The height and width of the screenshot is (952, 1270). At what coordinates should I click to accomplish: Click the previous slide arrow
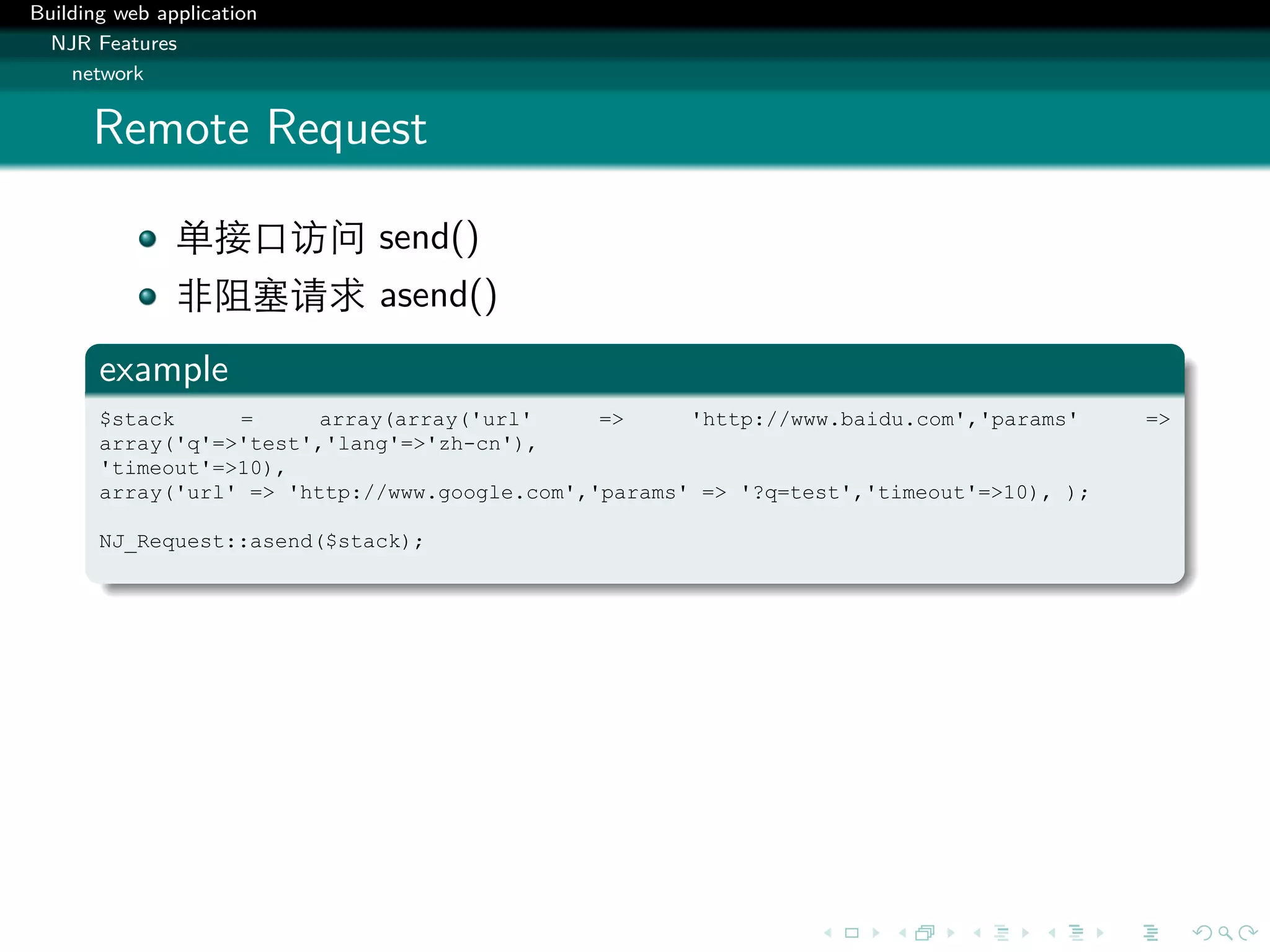point(828,933)
